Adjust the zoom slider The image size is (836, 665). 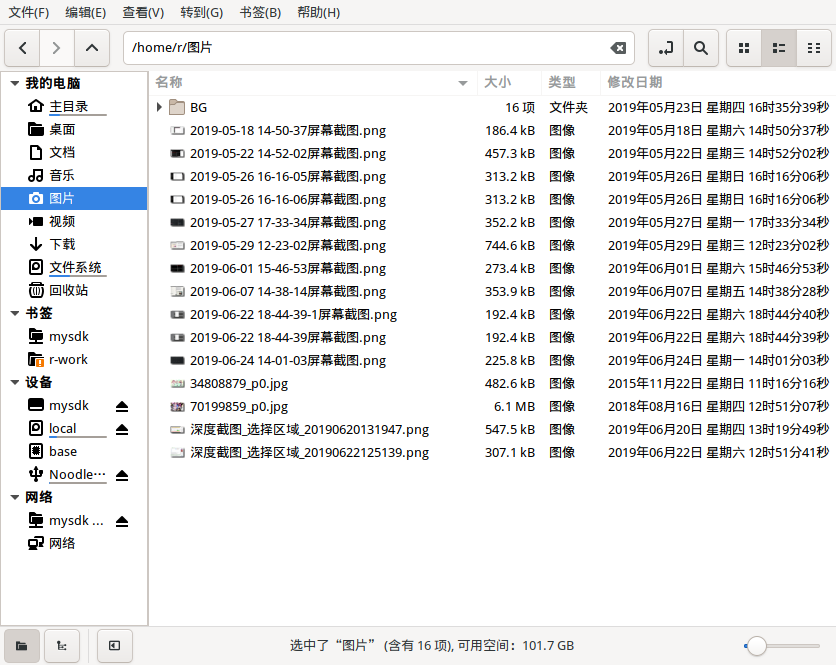pos(757,646)
